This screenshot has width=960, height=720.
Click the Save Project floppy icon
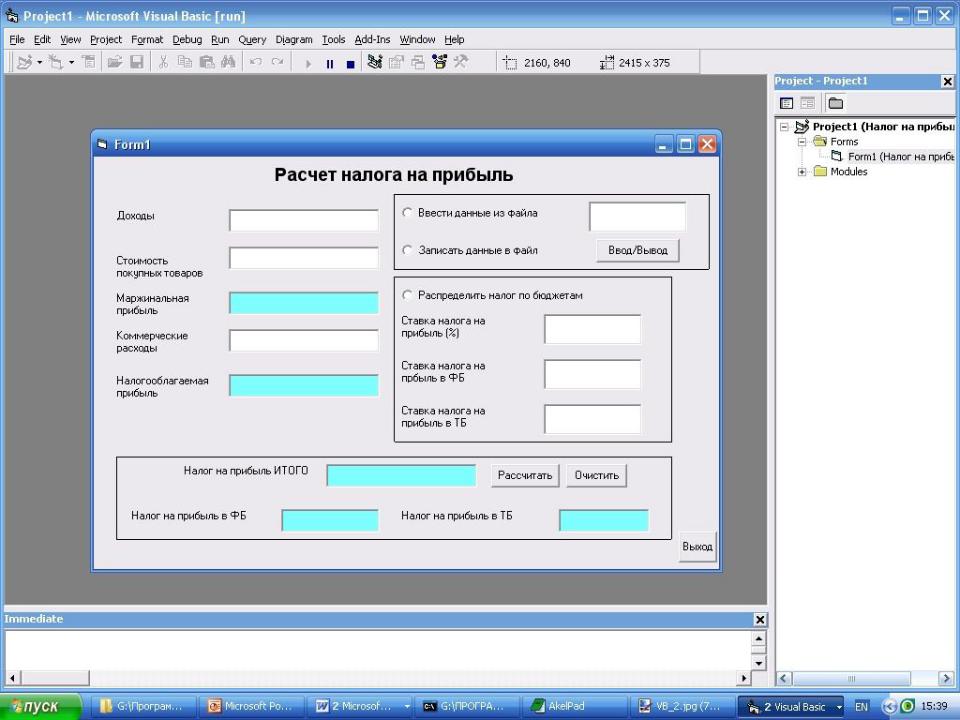click(x=137, y=62)
